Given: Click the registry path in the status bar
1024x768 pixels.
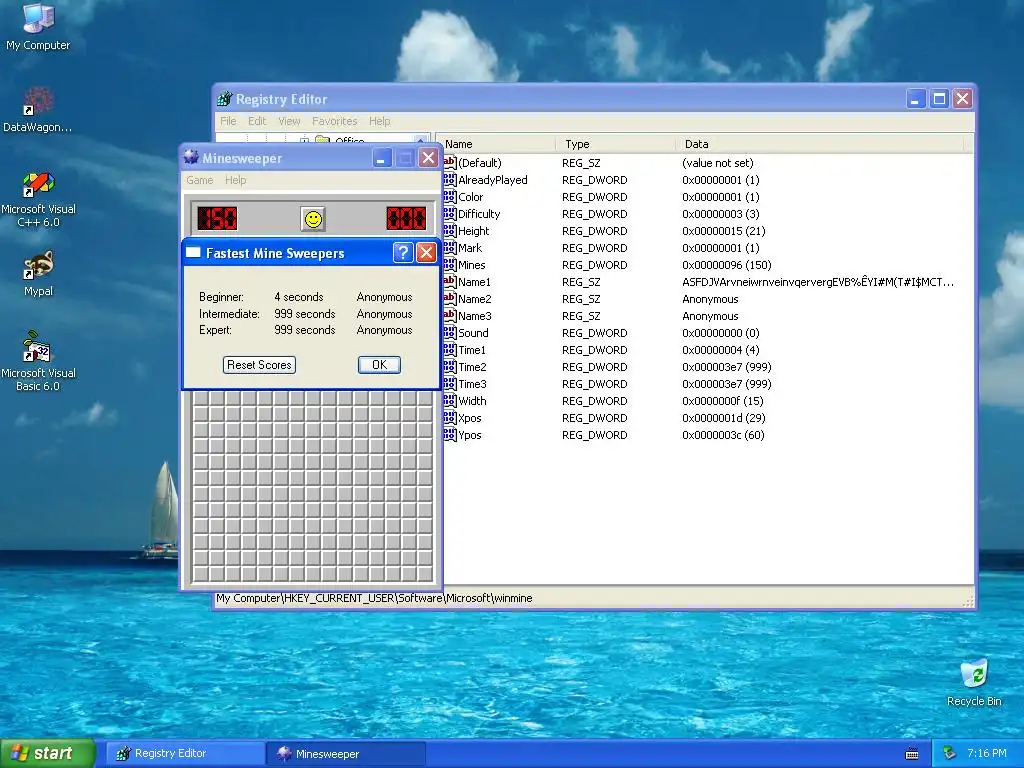Looking at the screenshot, I should pos(374,598).
